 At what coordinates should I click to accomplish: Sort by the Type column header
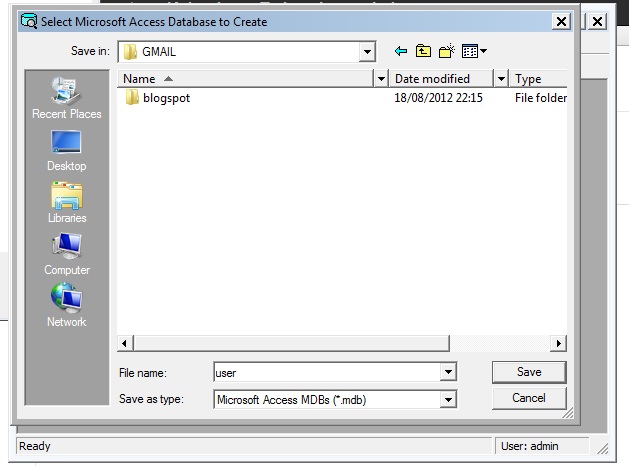pyautogui.click(x=538, y=79)
